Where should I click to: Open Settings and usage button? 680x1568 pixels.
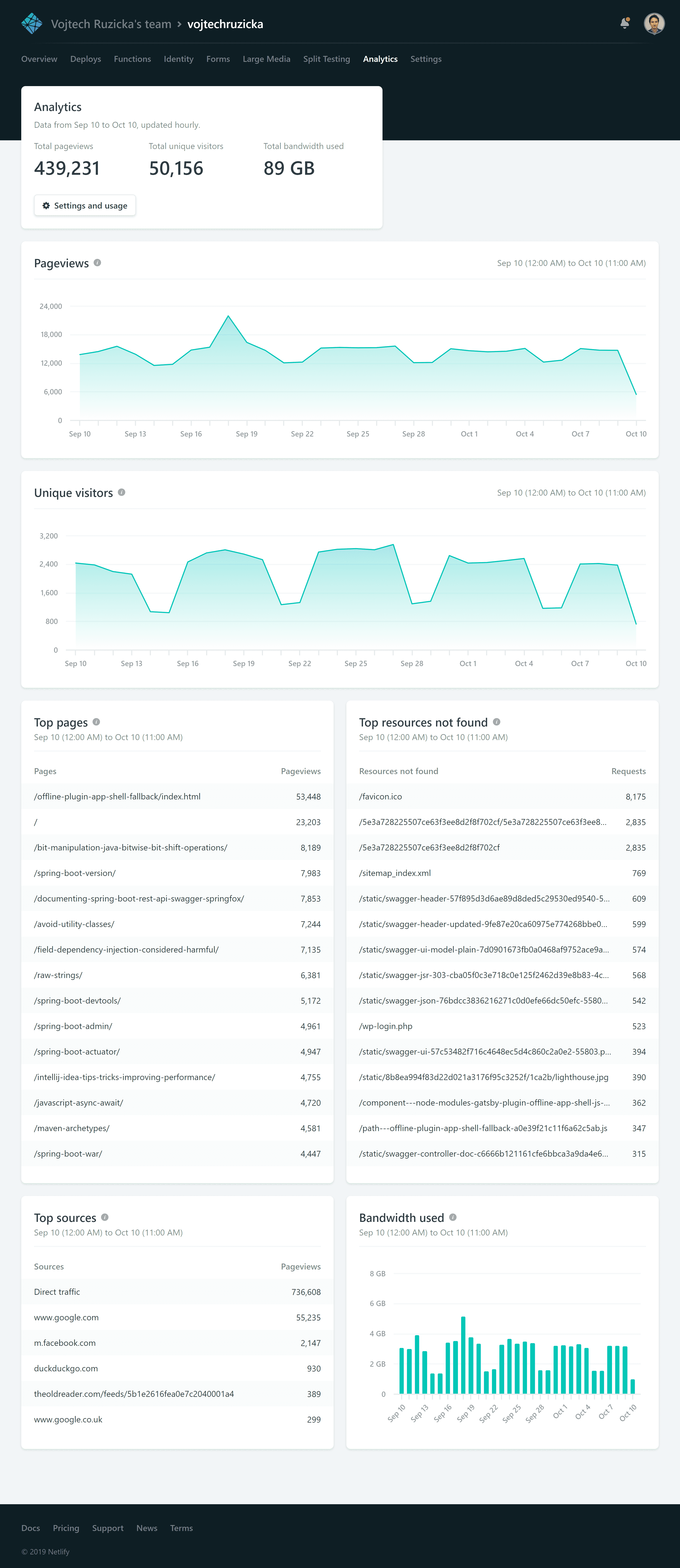tap(85, 206)
